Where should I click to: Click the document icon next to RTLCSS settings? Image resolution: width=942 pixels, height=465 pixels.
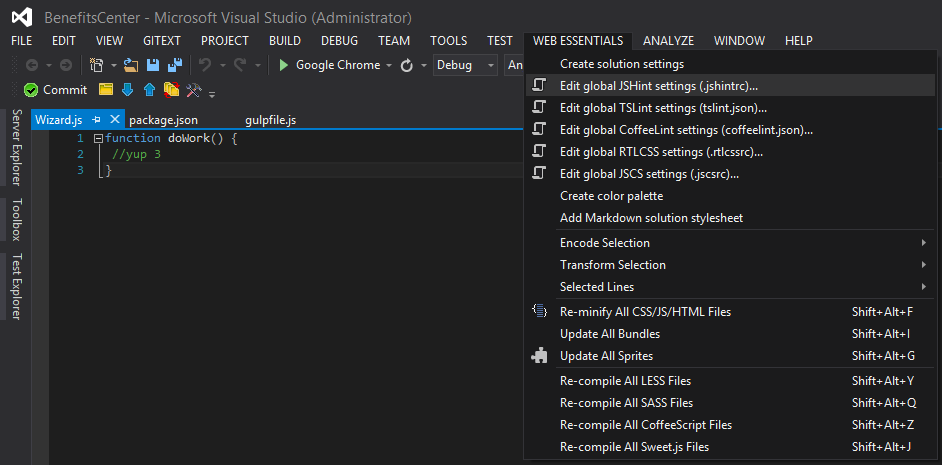click(x=539, y=151)
